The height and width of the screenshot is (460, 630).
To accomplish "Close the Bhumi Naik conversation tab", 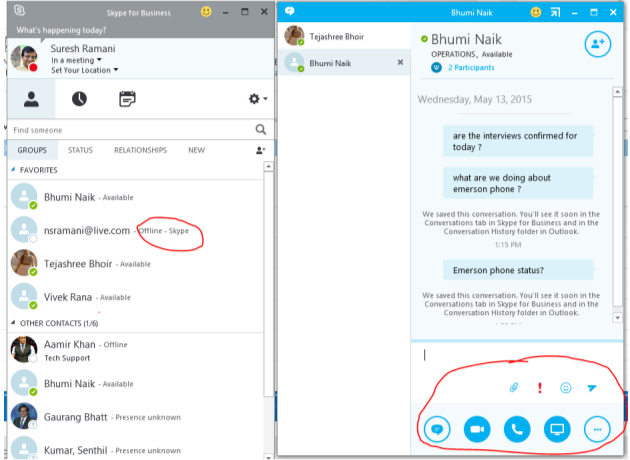I will [400, 62].
